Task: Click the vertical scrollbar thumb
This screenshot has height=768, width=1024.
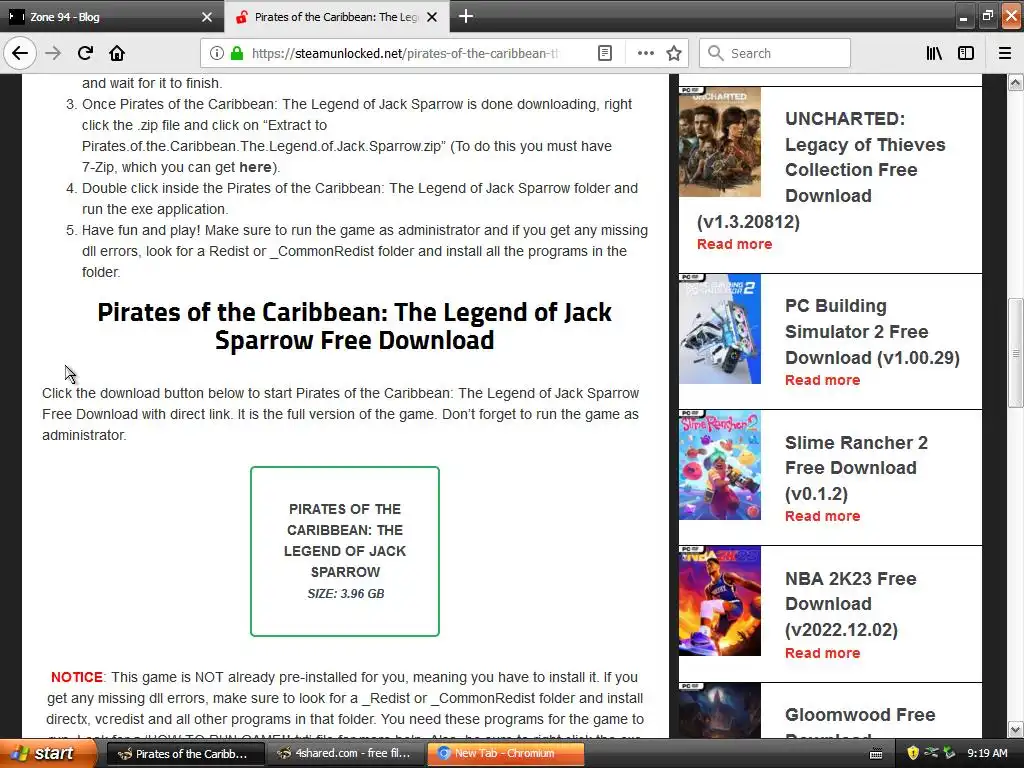Action: pos(1016,353)
